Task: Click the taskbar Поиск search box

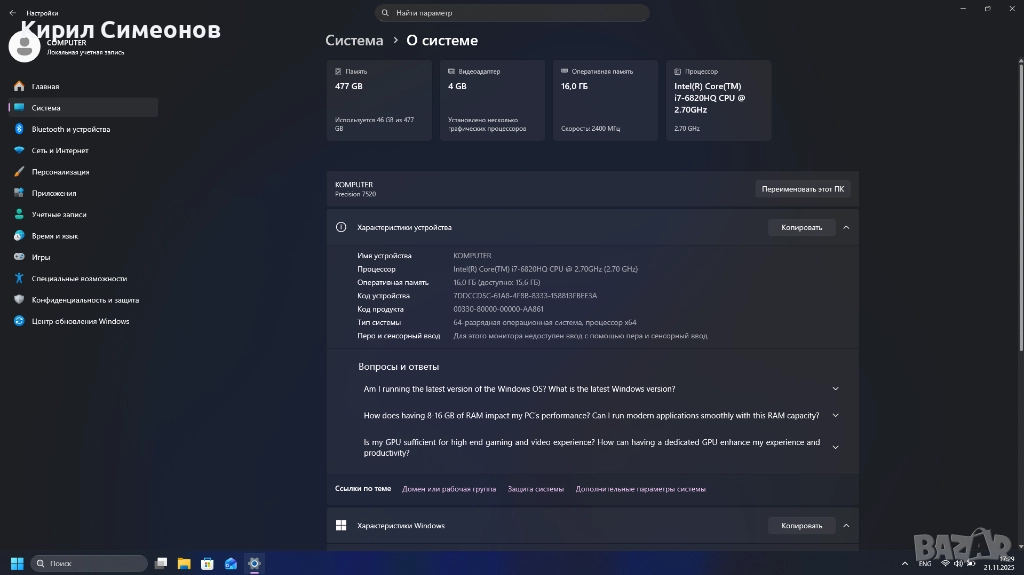Action: click(89, 563)
